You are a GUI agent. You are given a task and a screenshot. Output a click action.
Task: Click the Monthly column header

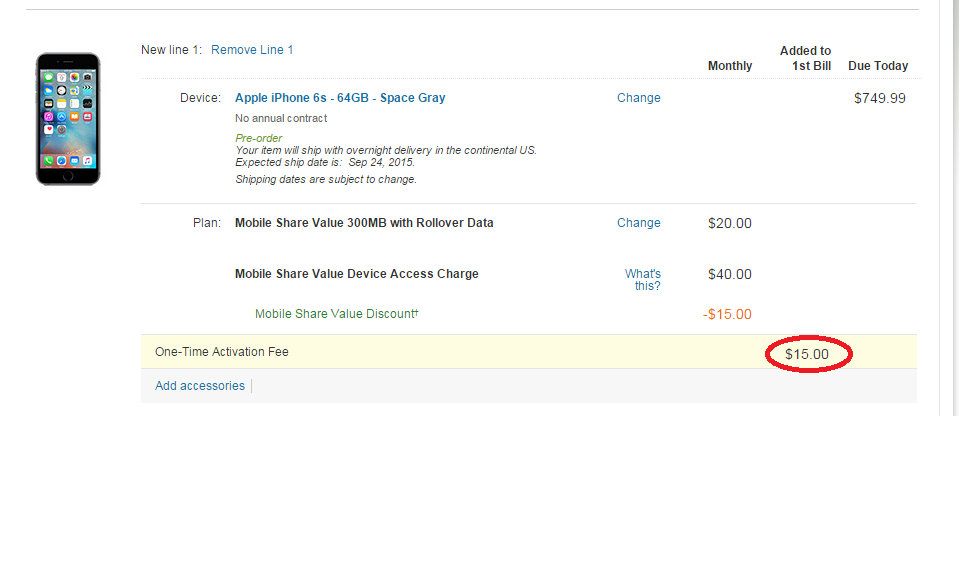point(730,66)
